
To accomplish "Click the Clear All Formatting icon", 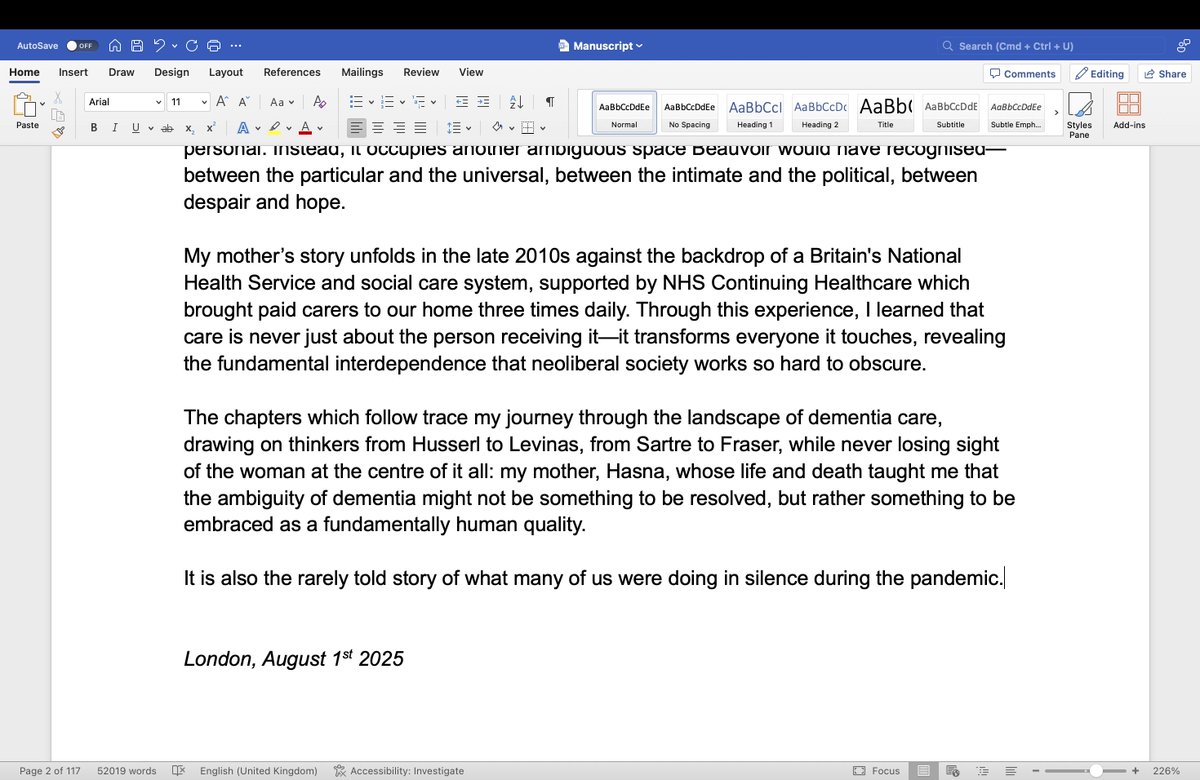I will [x=318, y=103].
